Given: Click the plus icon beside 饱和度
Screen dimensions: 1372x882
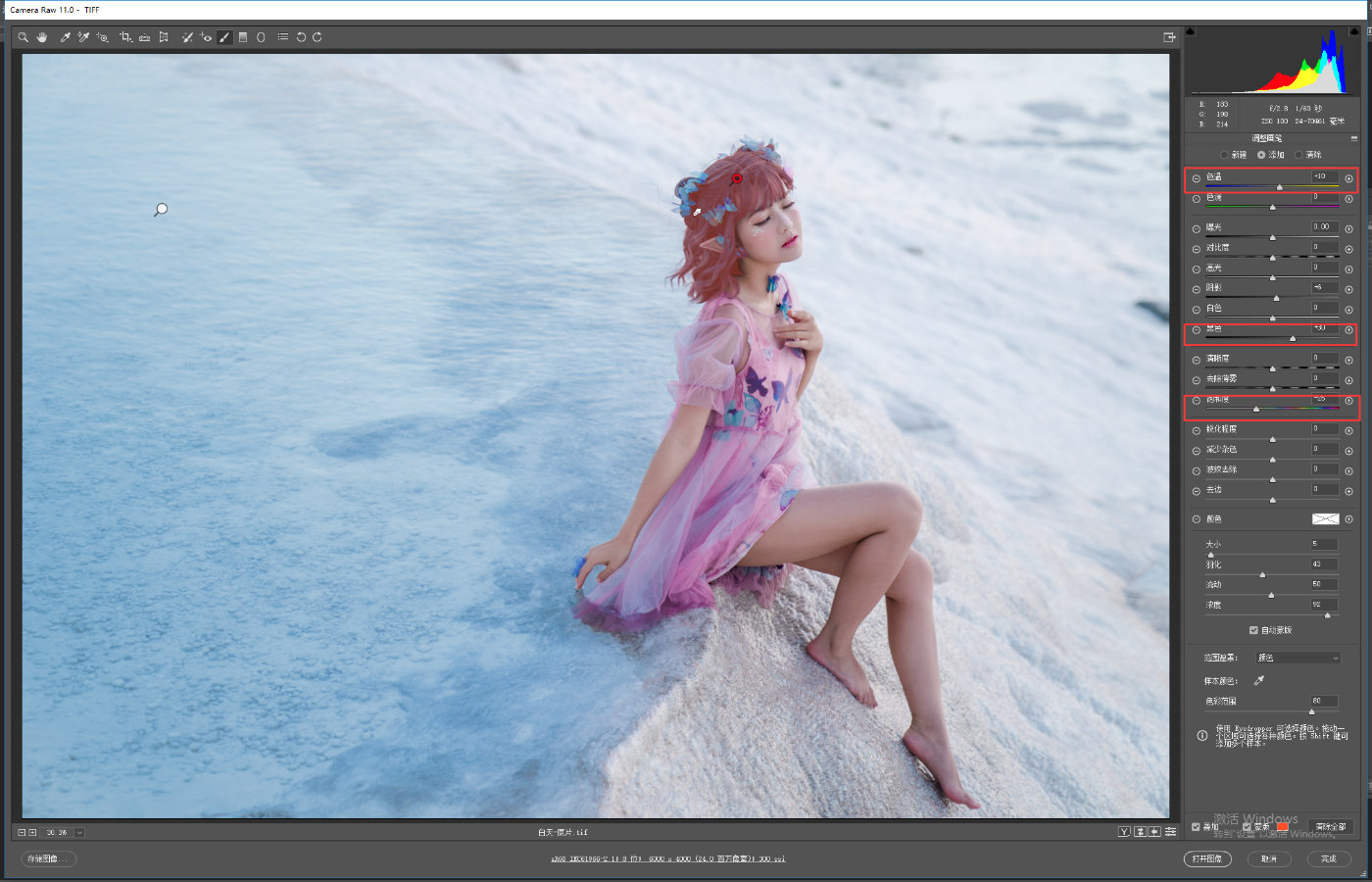Looking at the screenshot, I should 1348,401.
